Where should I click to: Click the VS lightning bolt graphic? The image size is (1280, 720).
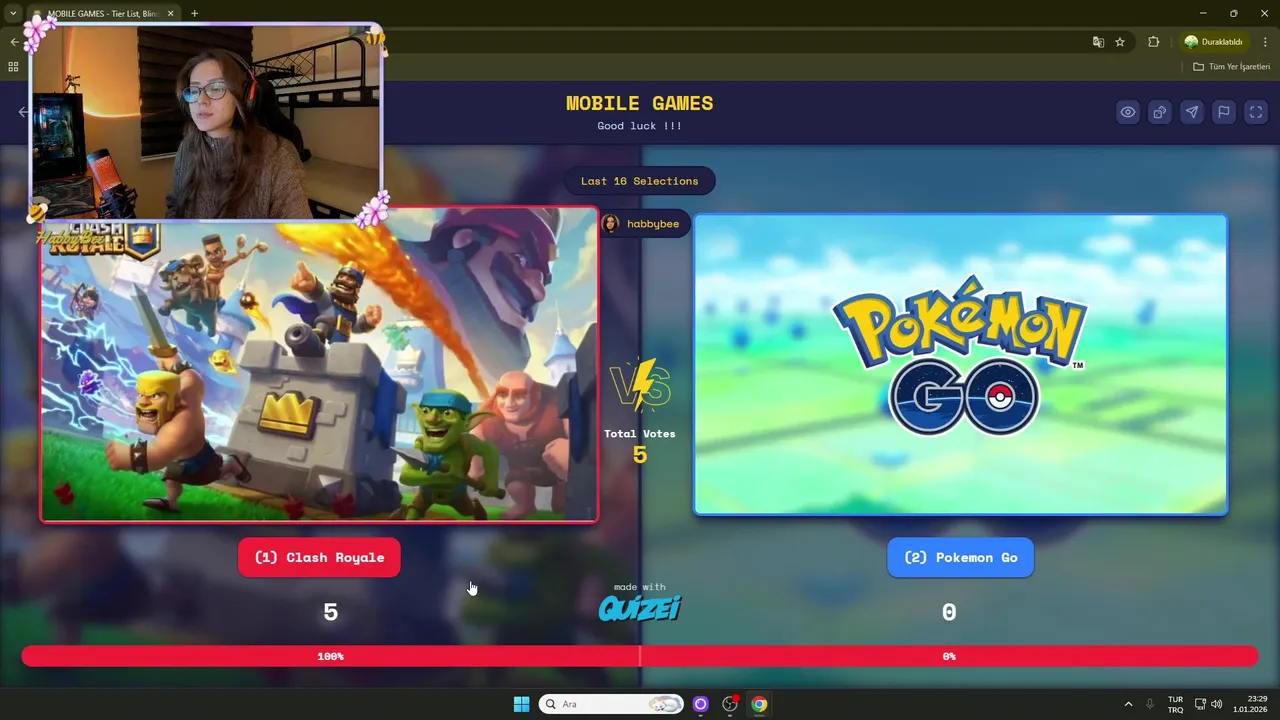pos(640,385)
